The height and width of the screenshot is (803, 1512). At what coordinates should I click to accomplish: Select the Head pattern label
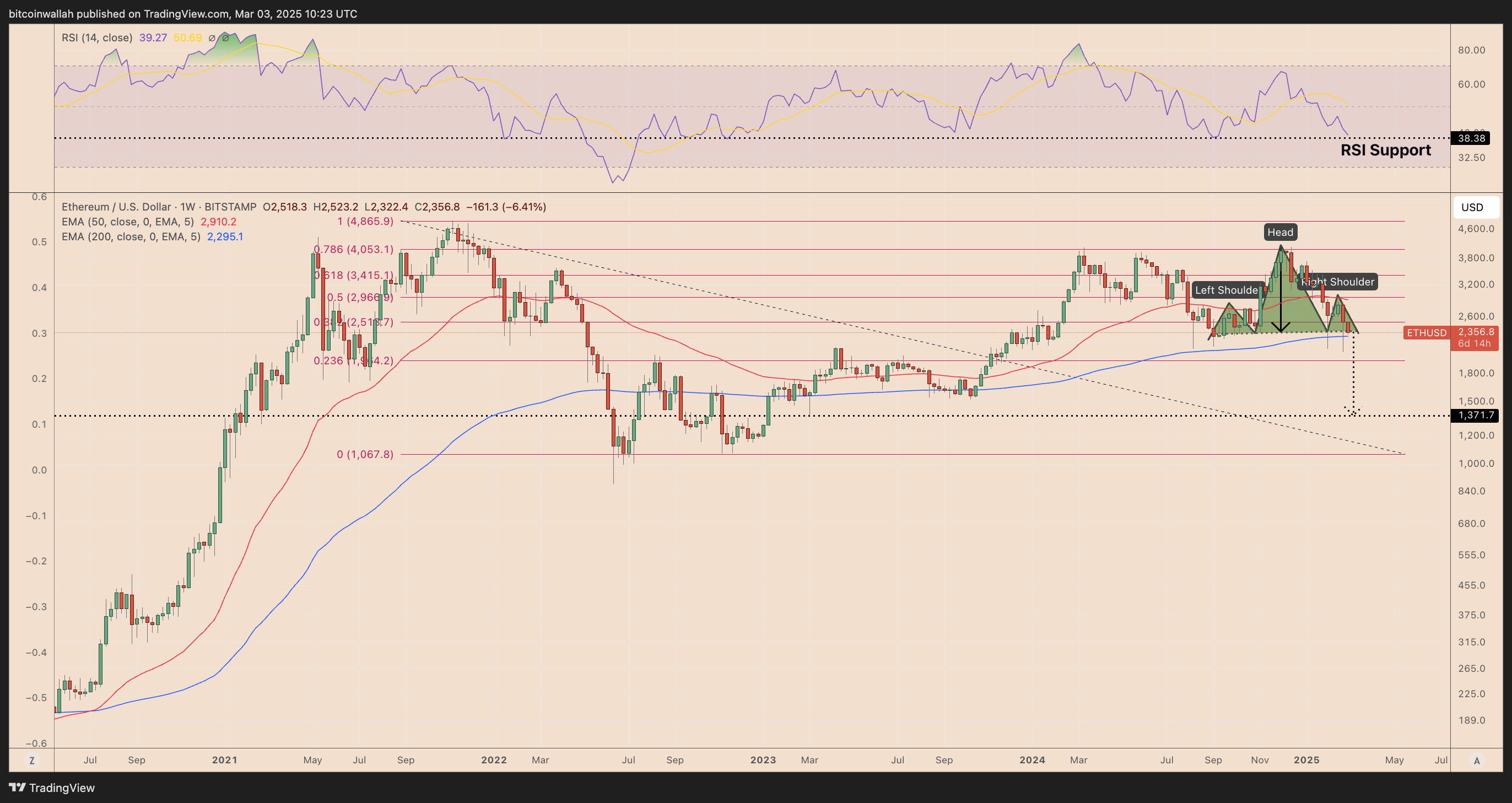1280,233
